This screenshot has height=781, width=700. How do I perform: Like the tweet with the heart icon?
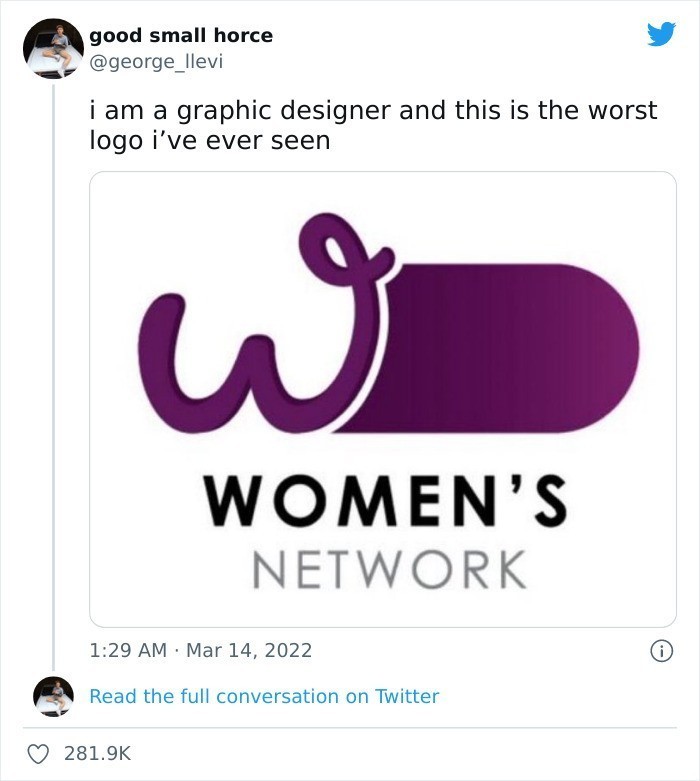[x=38, y=754]
